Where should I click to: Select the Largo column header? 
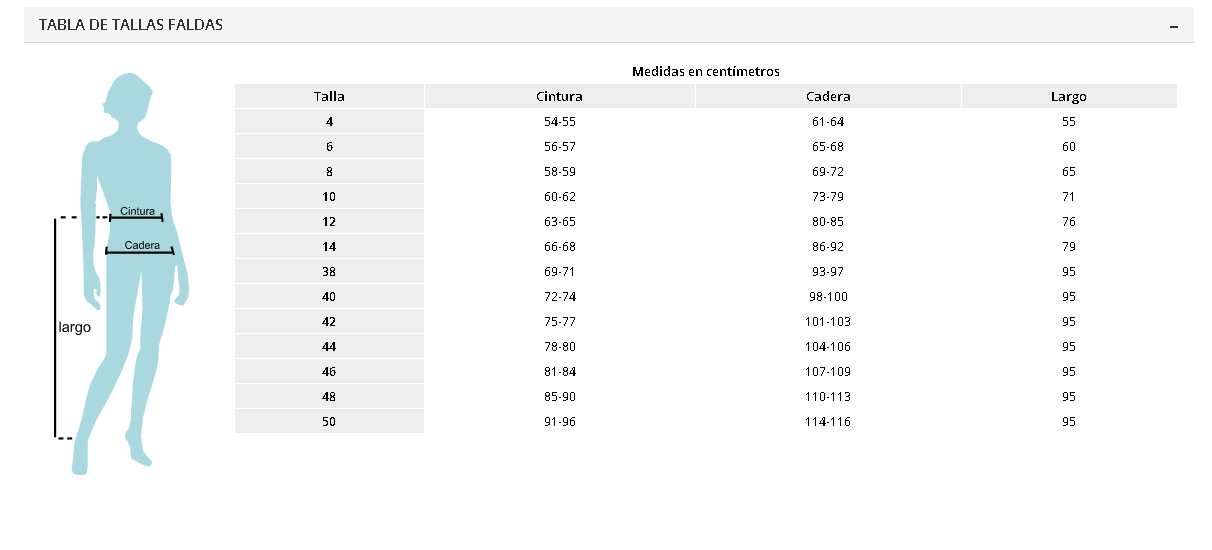coord(1068,97)
